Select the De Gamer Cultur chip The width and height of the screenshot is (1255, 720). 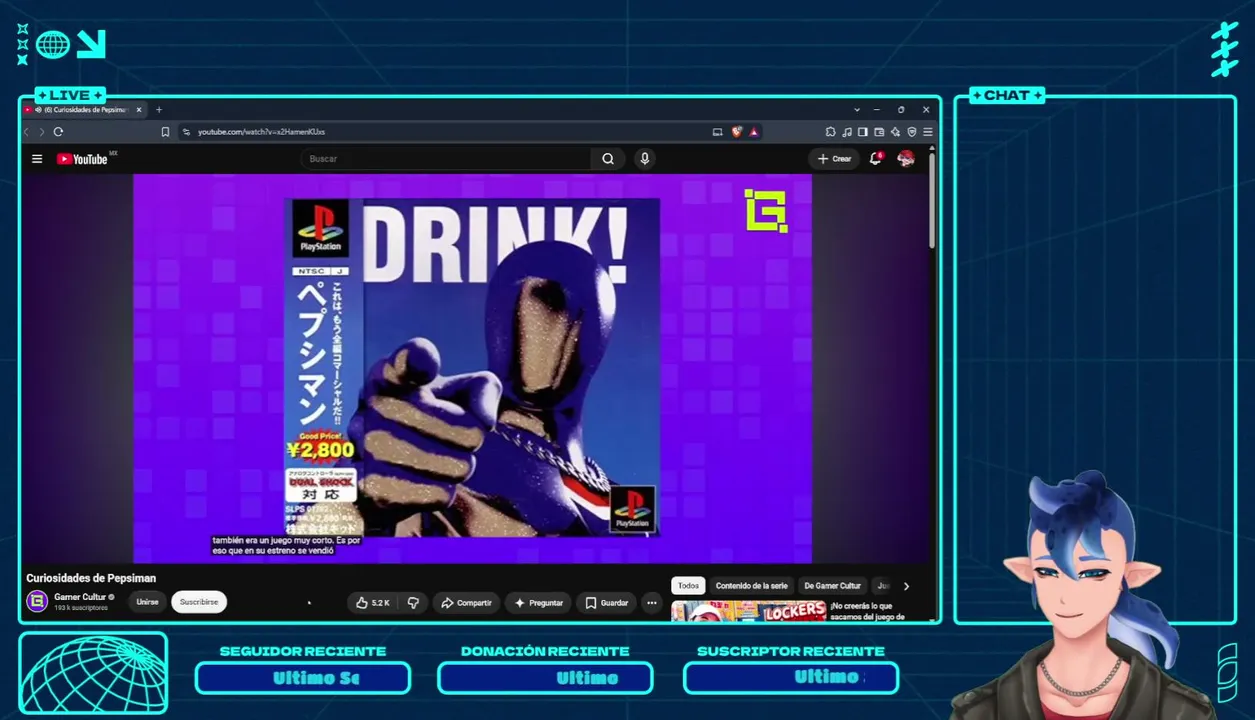click(832, 586)
